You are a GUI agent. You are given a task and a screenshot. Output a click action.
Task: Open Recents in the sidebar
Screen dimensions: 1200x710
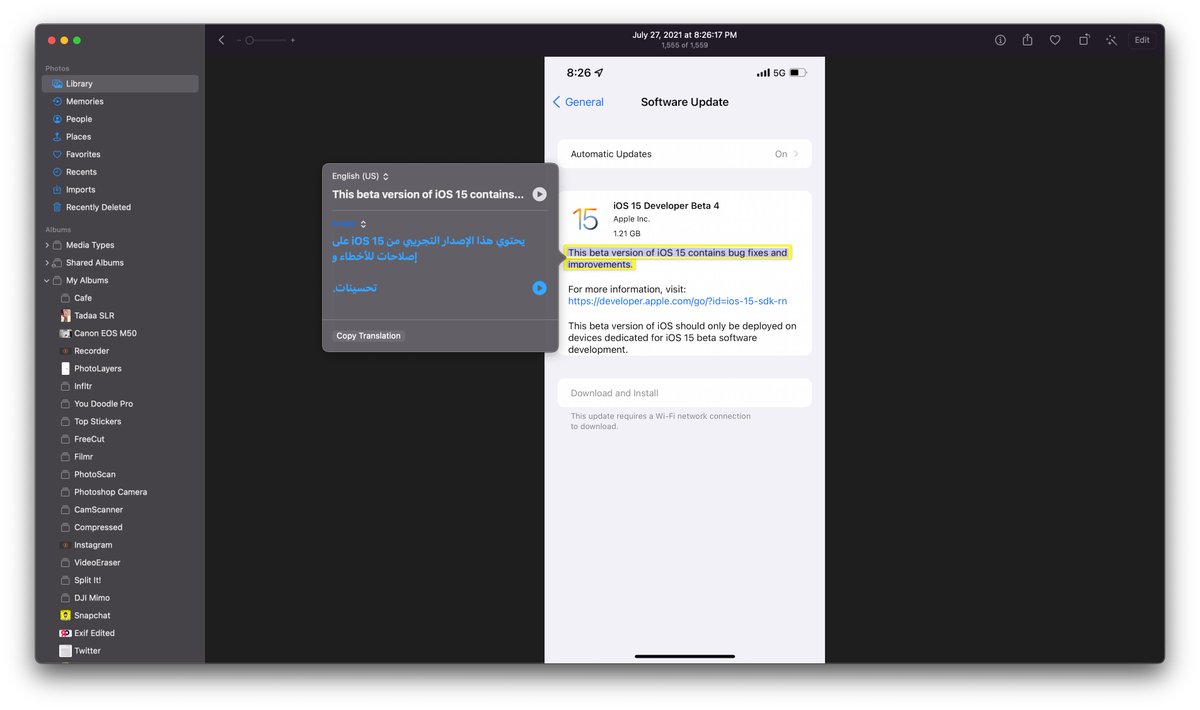120,172
